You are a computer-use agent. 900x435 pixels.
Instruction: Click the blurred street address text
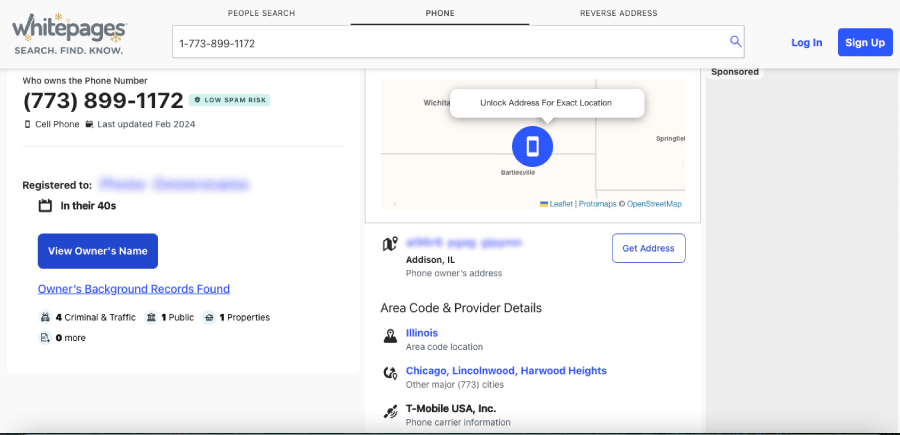pyautogui.click(x=464, y=243)
